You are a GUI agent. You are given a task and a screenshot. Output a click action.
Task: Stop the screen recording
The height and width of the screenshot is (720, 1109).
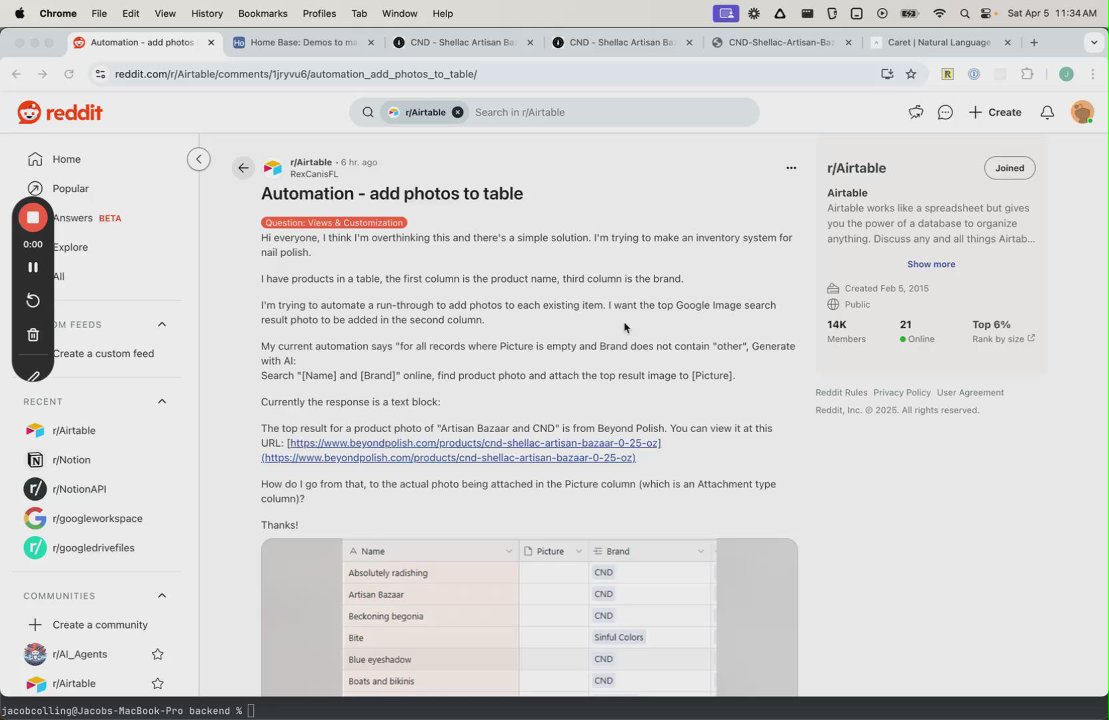(x=33, y=217)
